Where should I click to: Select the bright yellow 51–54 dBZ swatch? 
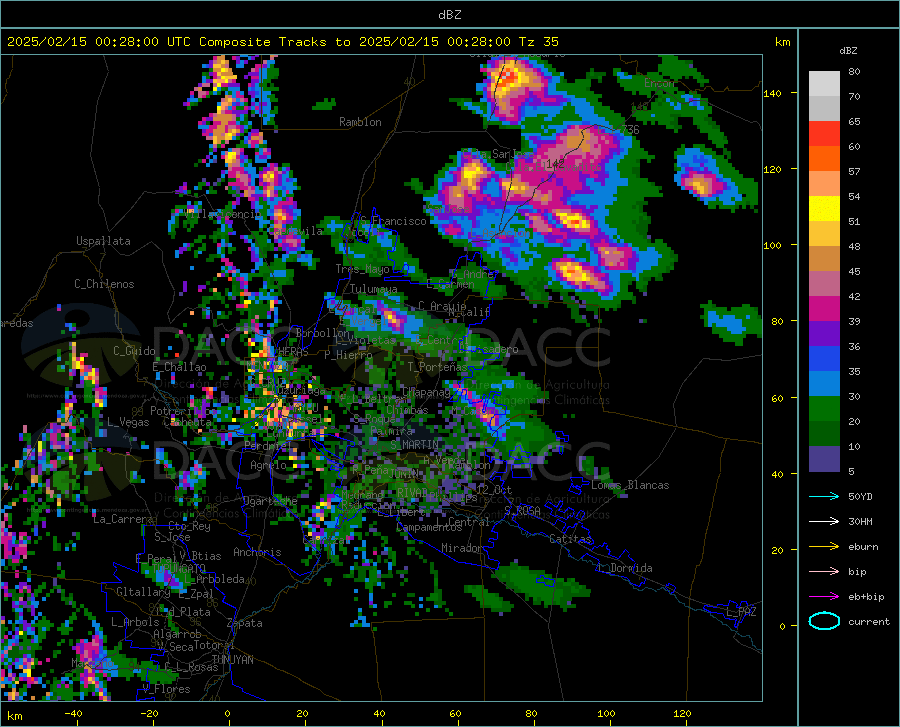(x=824, y=209)
